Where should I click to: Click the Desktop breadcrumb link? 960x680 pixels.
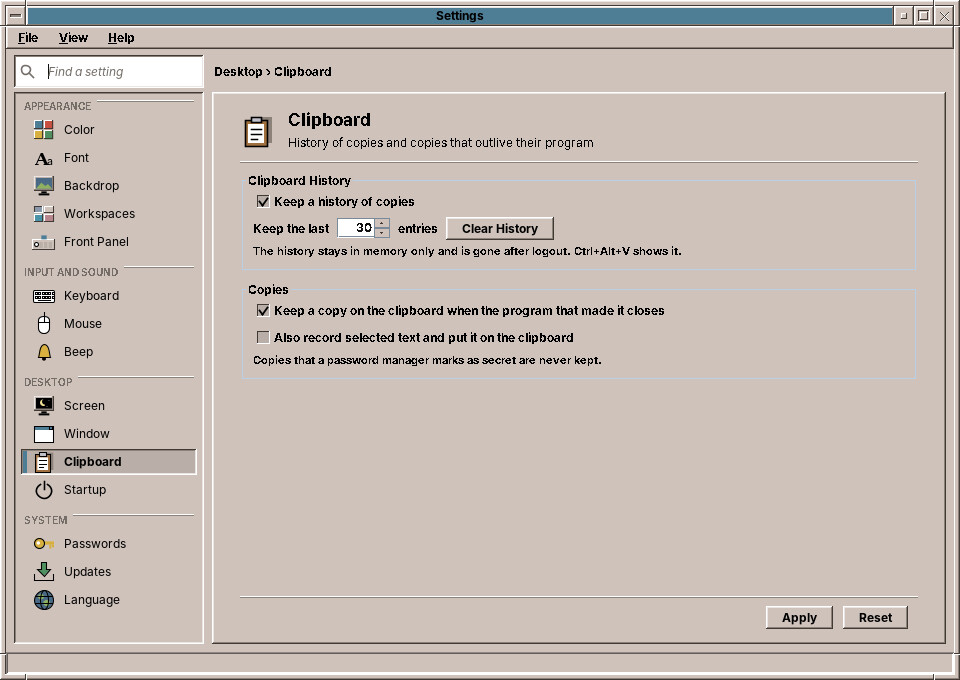[x=238, y=72]
